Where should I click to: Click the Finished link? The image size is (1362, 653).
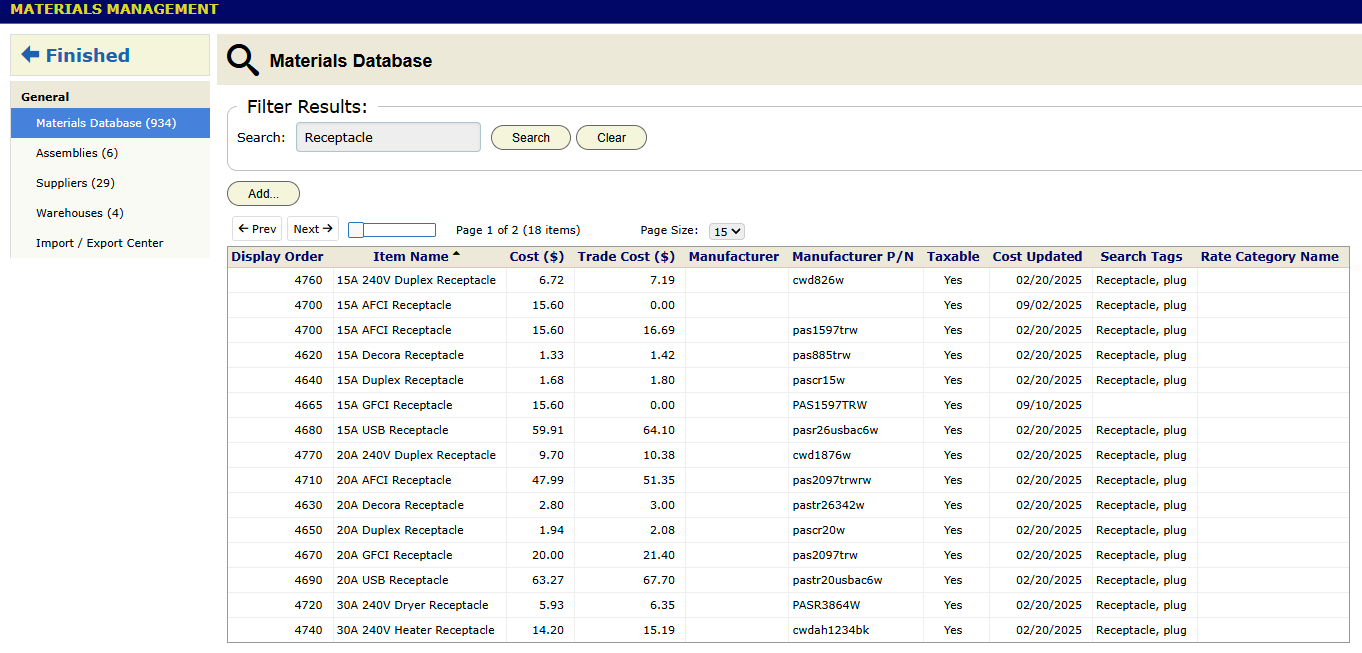pos(87,55)
